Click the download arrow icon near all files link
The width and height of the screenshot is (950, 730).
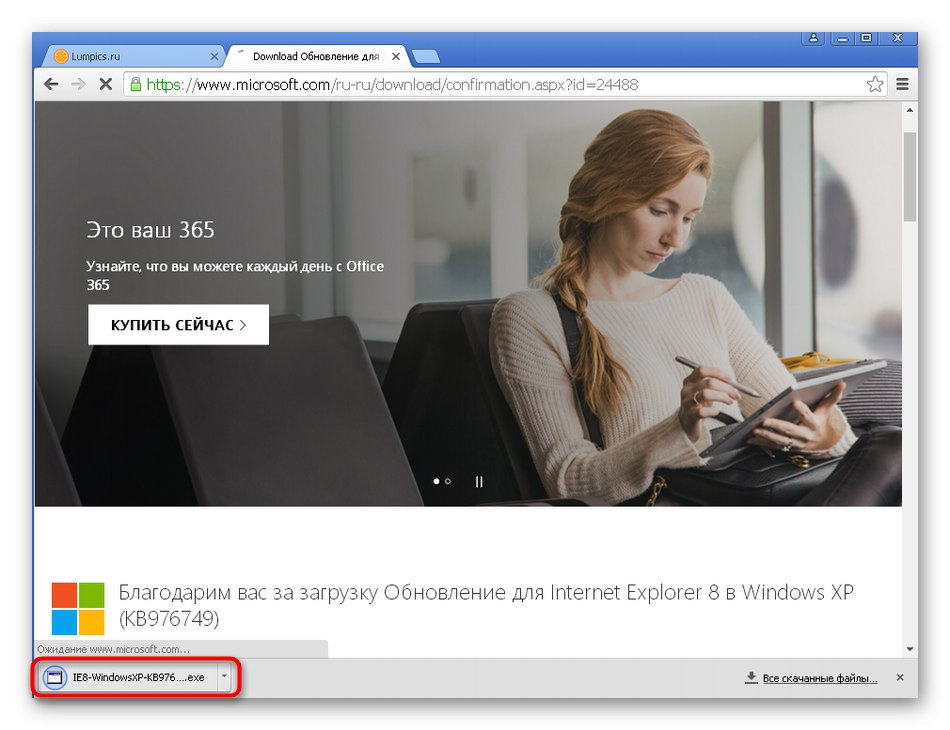pyautogui.click(x=751, y=677)
